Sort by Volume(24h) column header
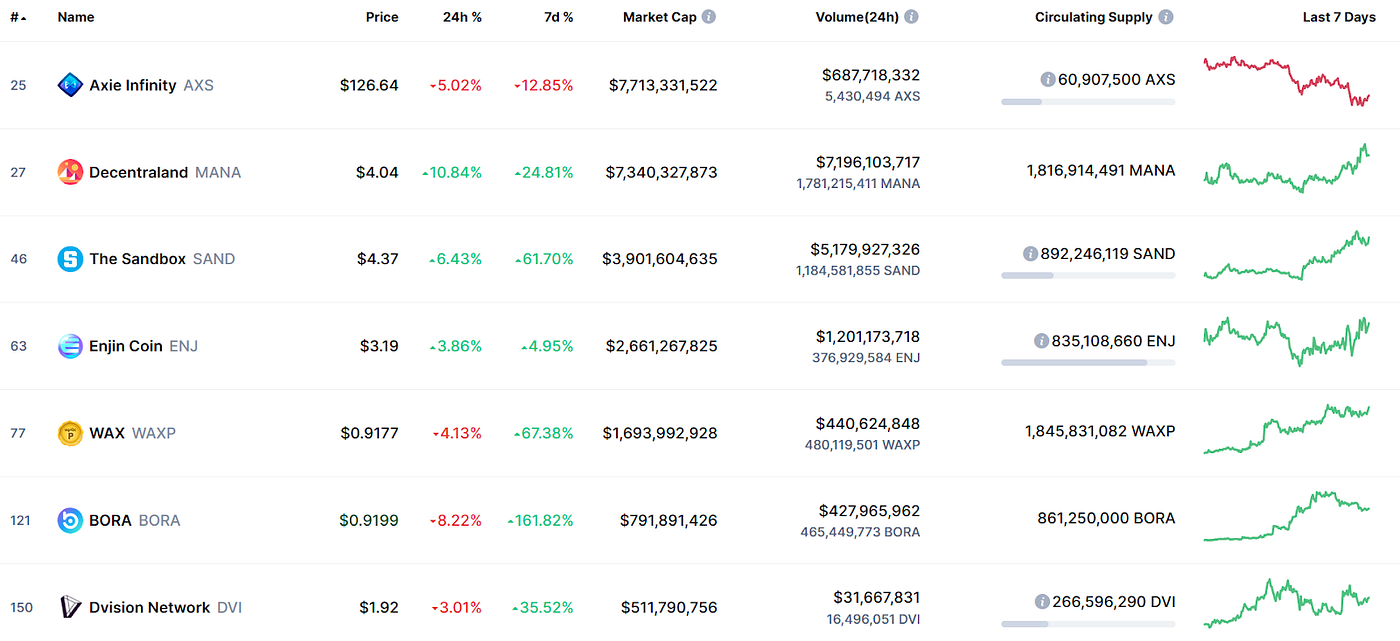 click(857, 17)
